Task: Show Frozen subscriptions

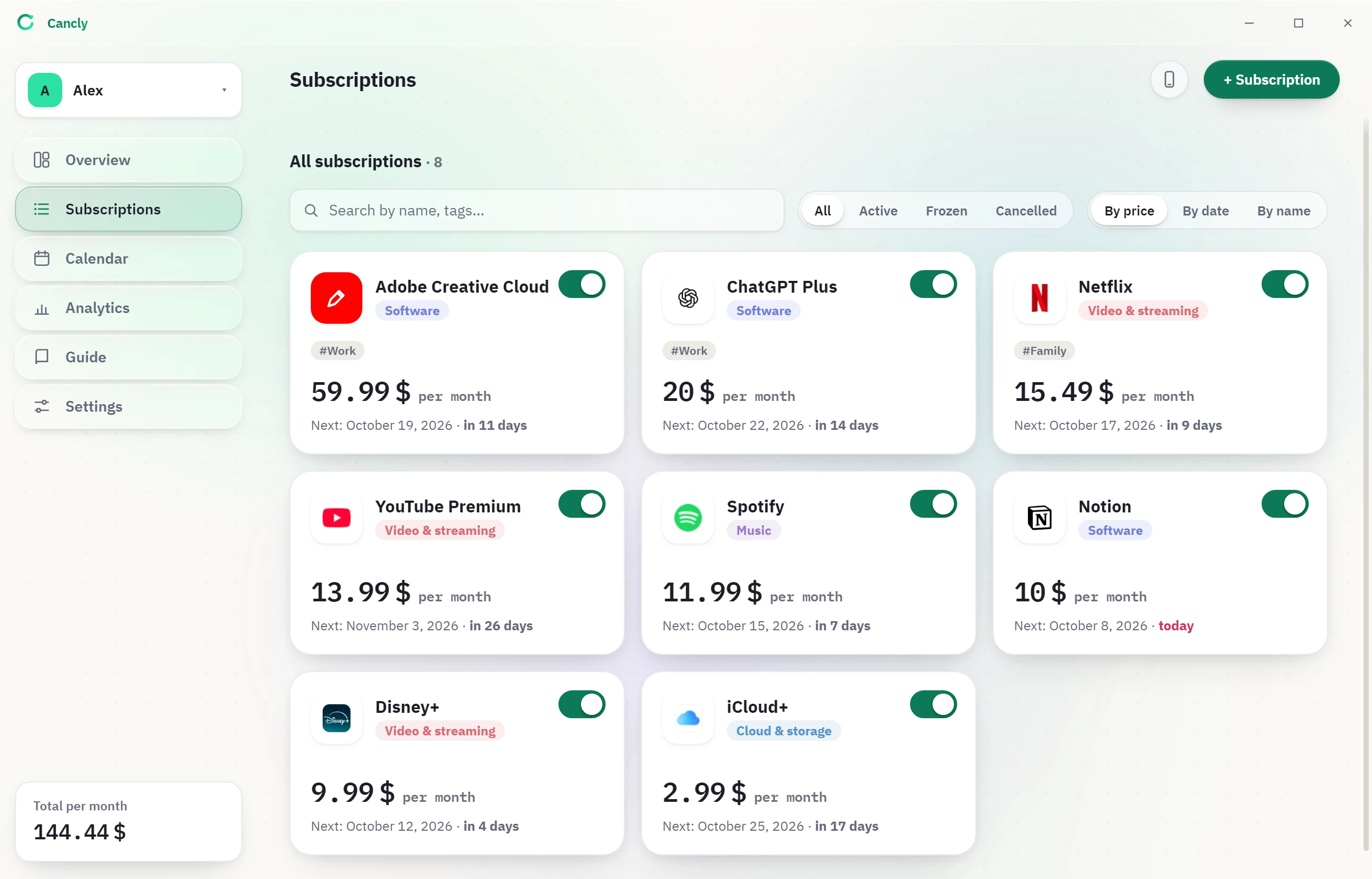Action: pyautogui.click(x=946, y=211)
